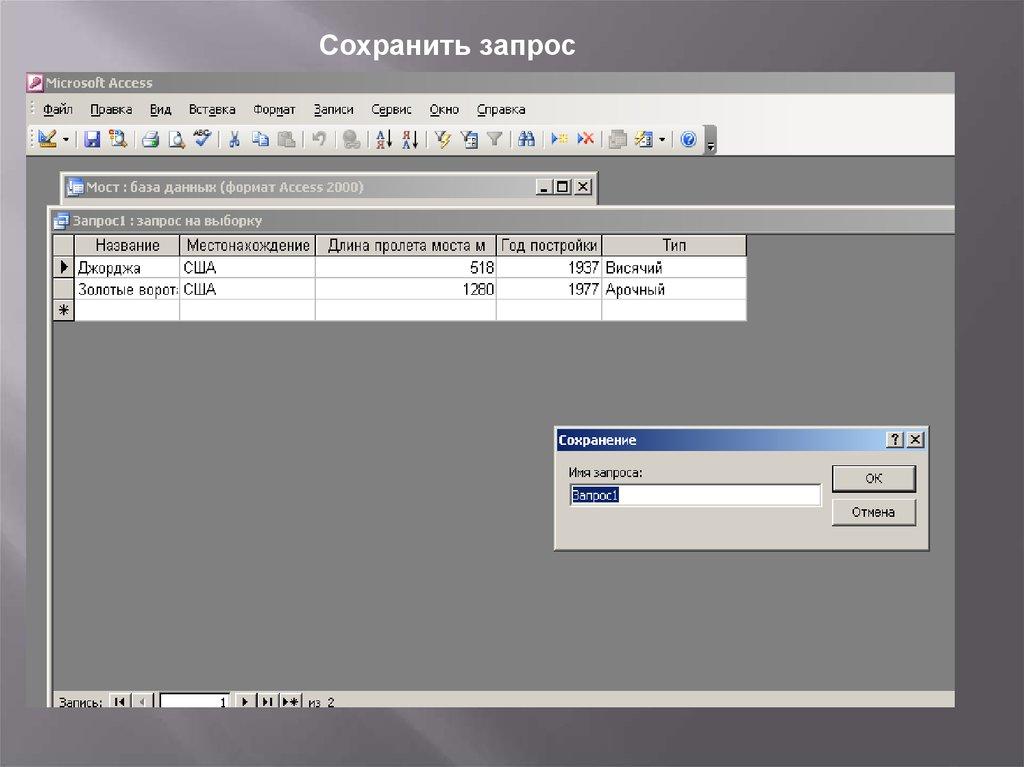Click the Print icon in toolbar
The width and height of the screenshot is (1024, 767).
pos(150,140)
